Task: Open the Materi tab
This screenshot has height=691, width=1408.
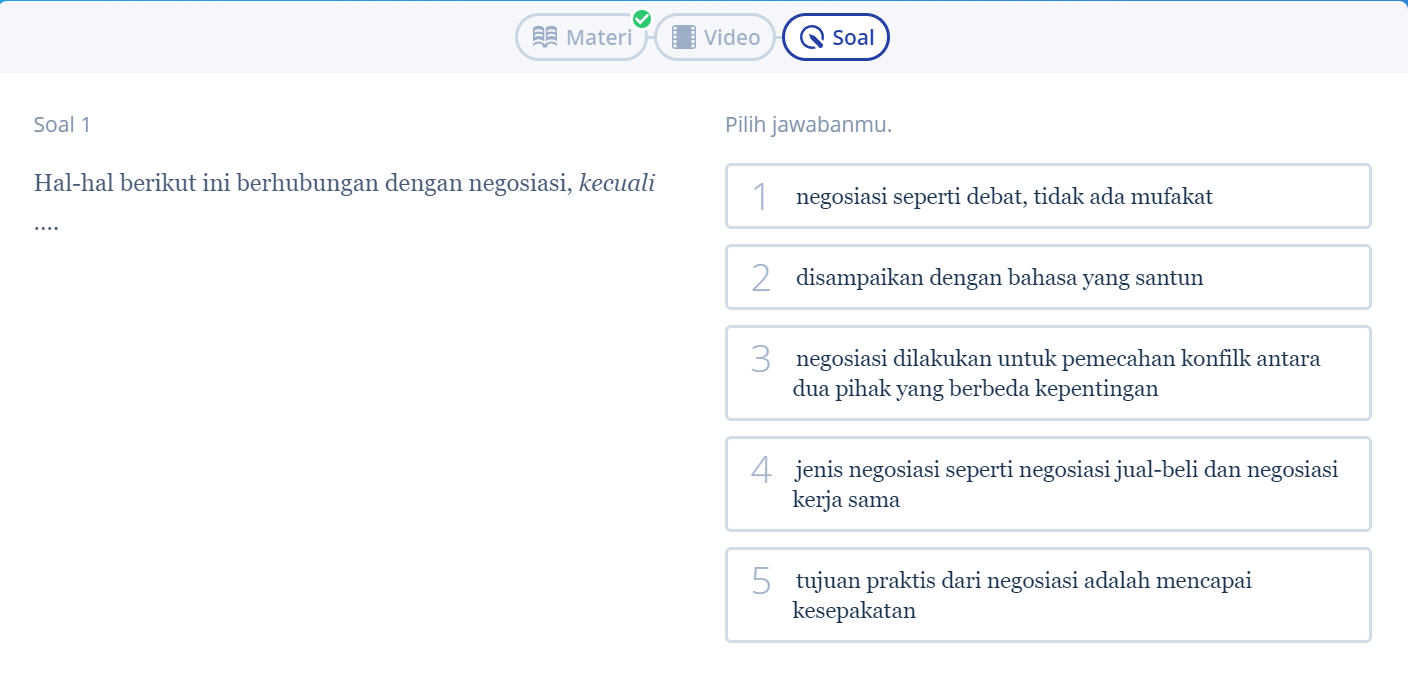Action: point(582,37)
